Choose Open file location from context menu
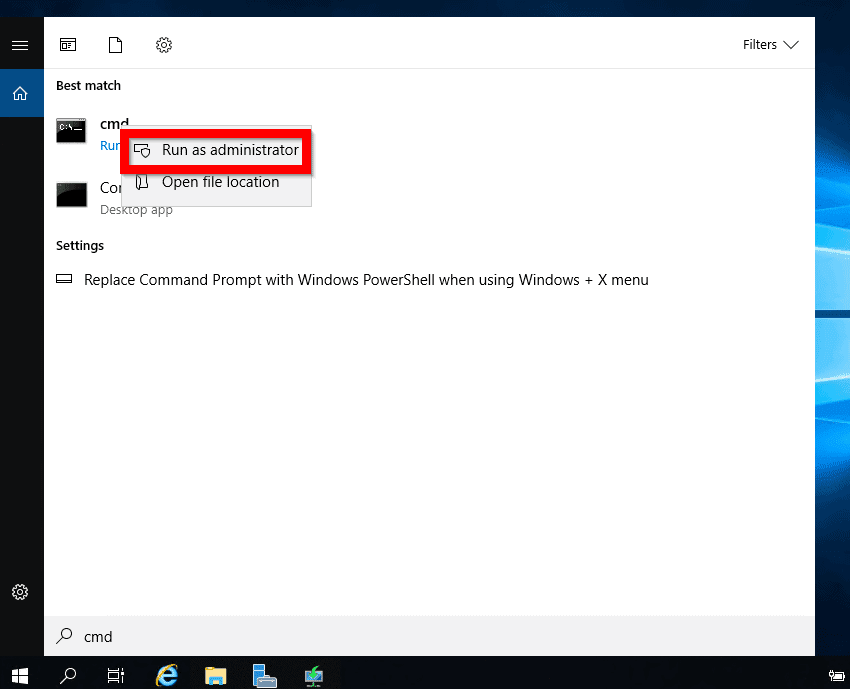The height and width of the screenshot is (689, 850). (216, 182)
